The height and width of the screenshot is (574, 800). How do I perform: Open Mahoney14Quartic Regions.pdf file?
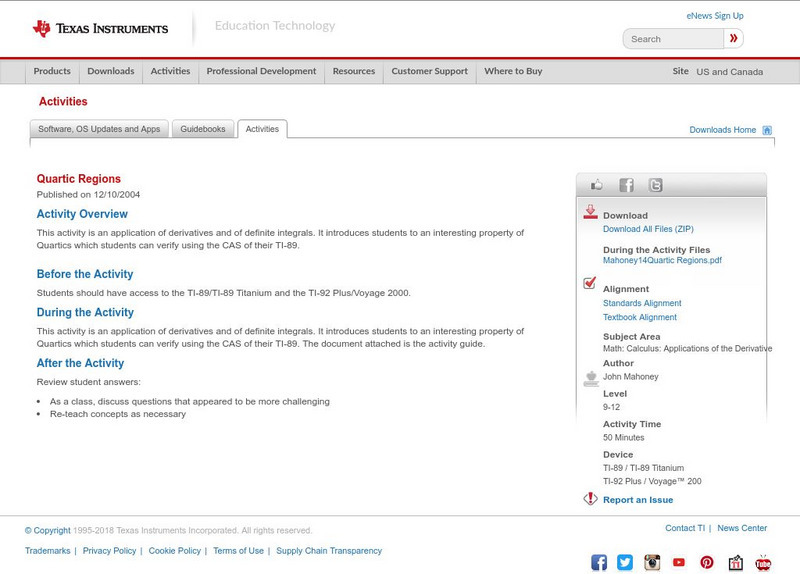point(662,260)
